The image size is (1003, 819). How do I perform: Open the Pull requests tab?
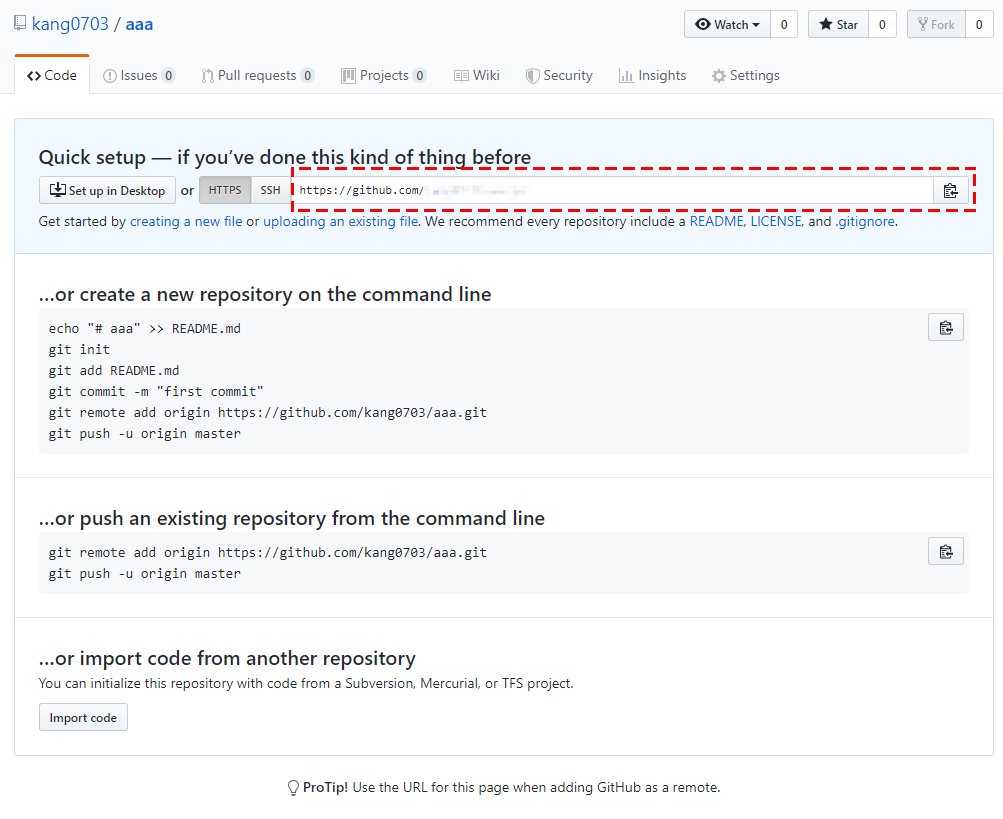point(257,76)
